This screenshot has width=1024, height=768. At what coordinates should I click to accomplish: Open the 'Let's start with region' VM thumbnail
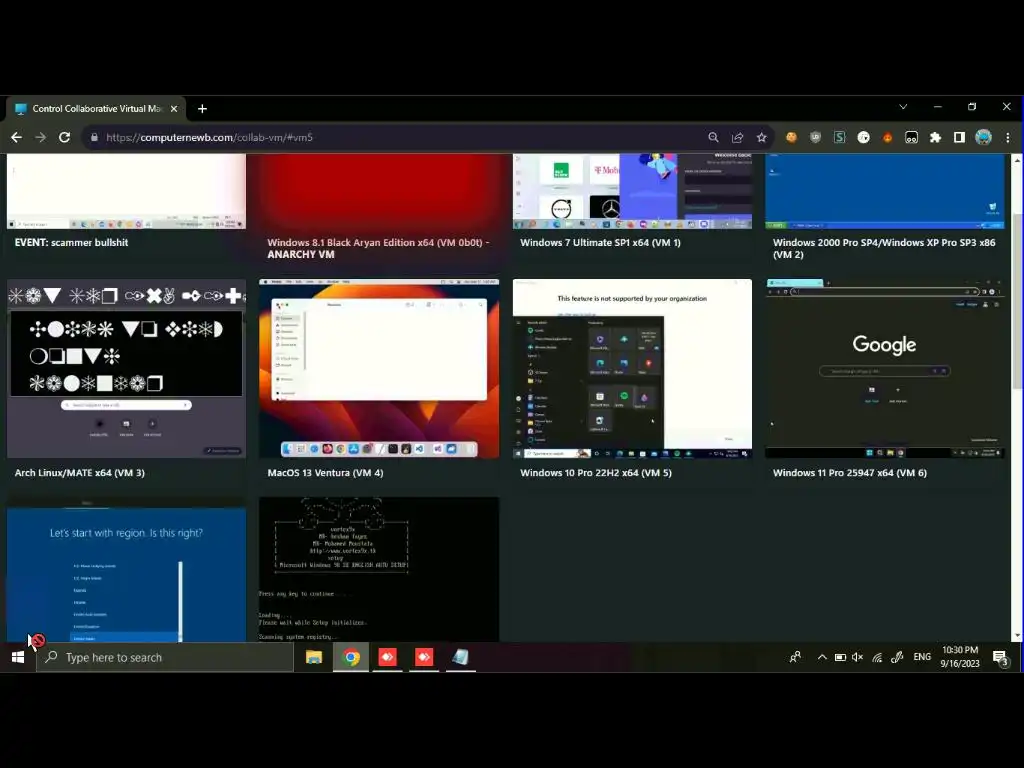[x=126, y=569]
